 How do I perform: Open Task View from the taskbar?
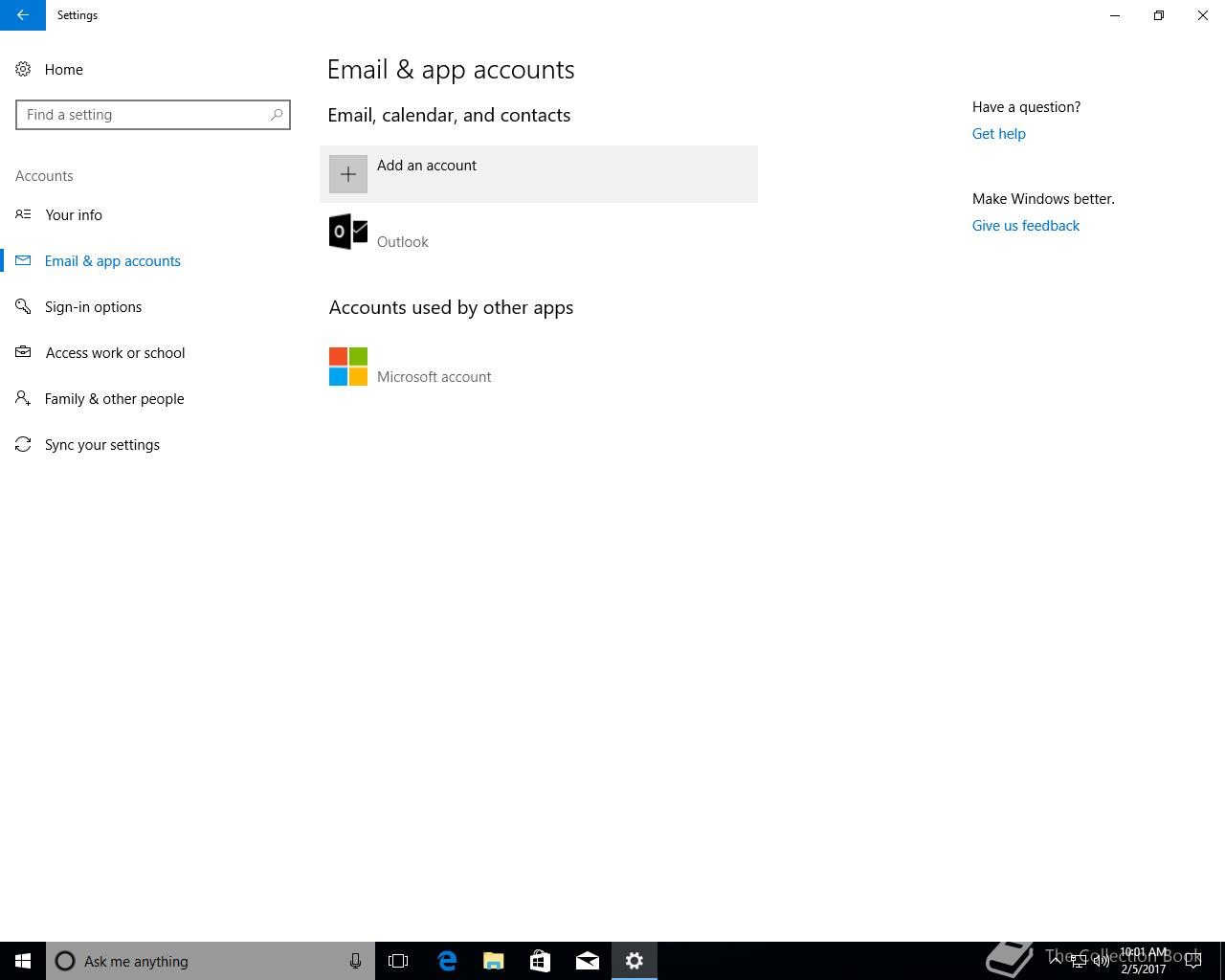[398, 961]
